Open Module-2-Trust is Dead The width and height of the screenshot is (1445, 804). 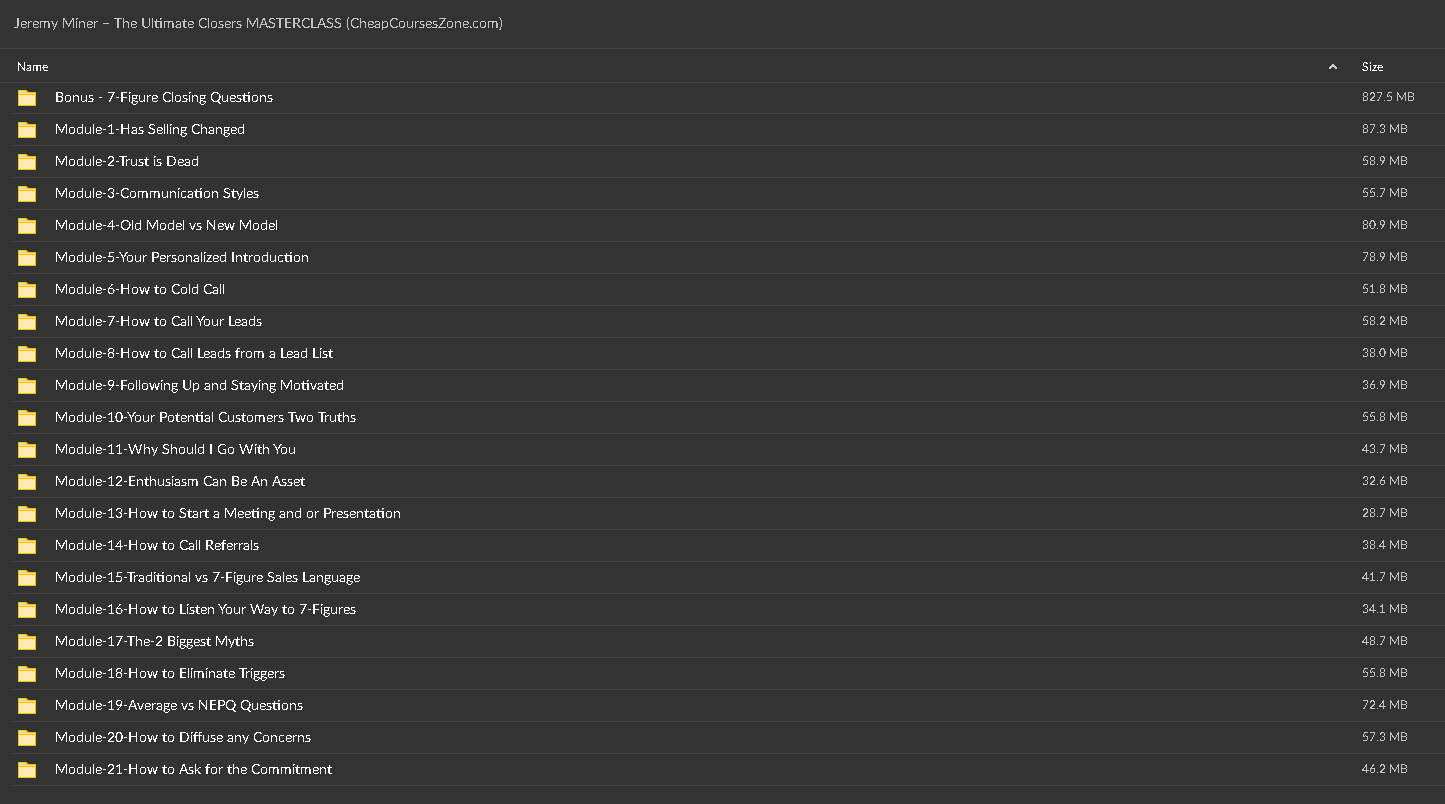click(x=127, y=161)
